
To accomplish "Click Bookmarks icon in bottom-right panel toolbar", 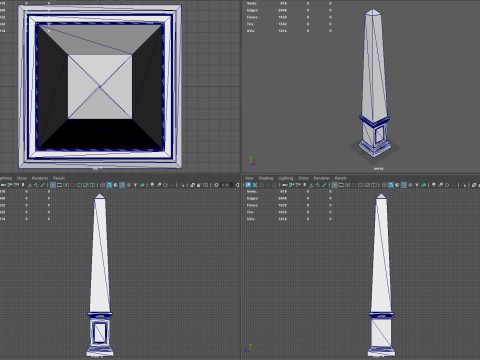I will (x=304, y=185).
